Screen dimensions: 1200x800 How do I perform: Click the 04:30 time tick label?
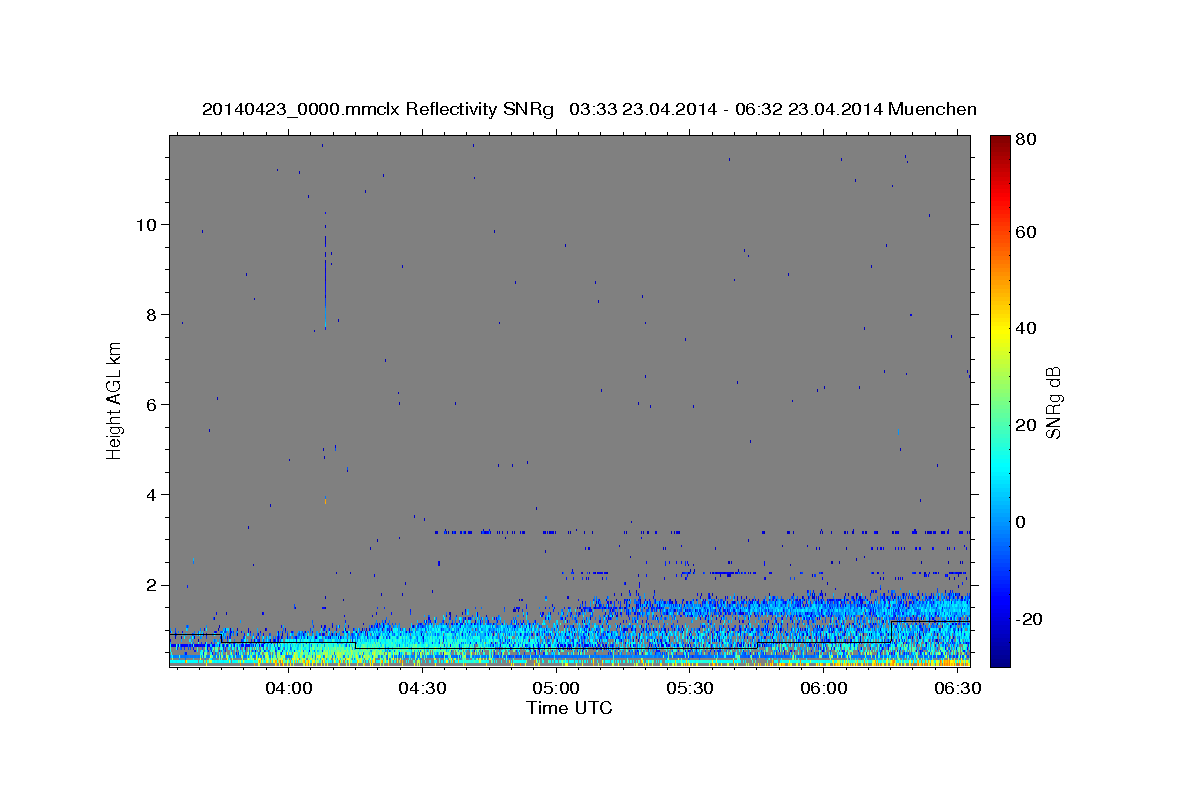[x=422, y=689]
